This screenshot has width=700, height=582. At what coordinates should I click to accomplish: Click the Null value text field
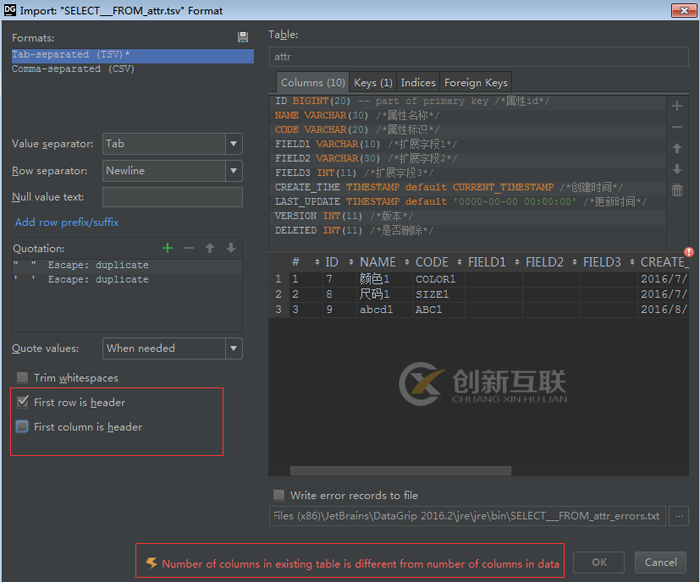pyautogui.click(x=172, y=197)
